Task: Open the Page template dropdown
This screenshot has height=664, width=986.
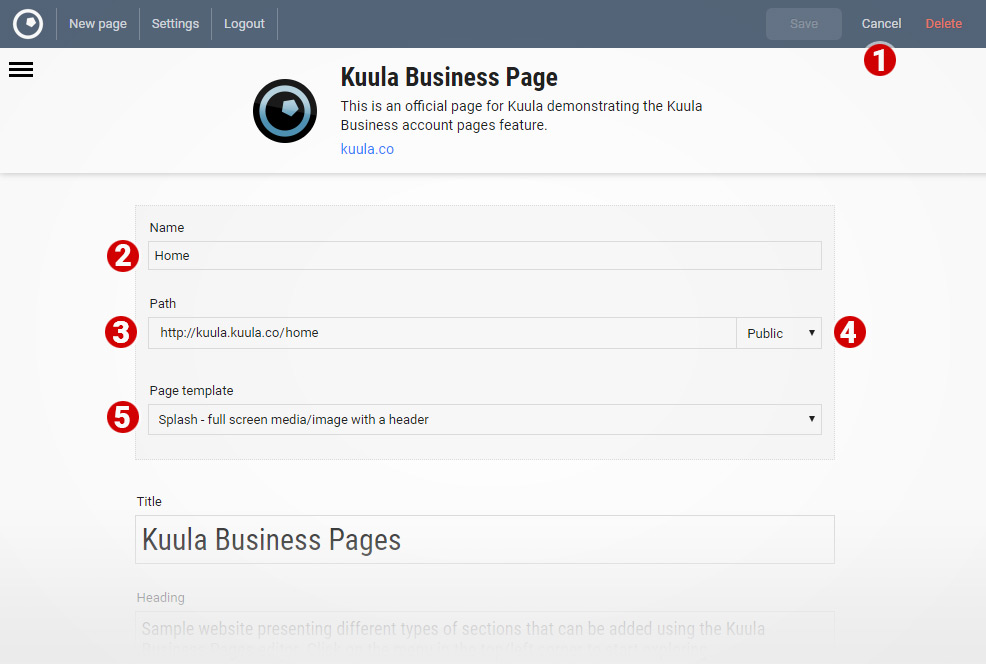Action: (485, 419)
